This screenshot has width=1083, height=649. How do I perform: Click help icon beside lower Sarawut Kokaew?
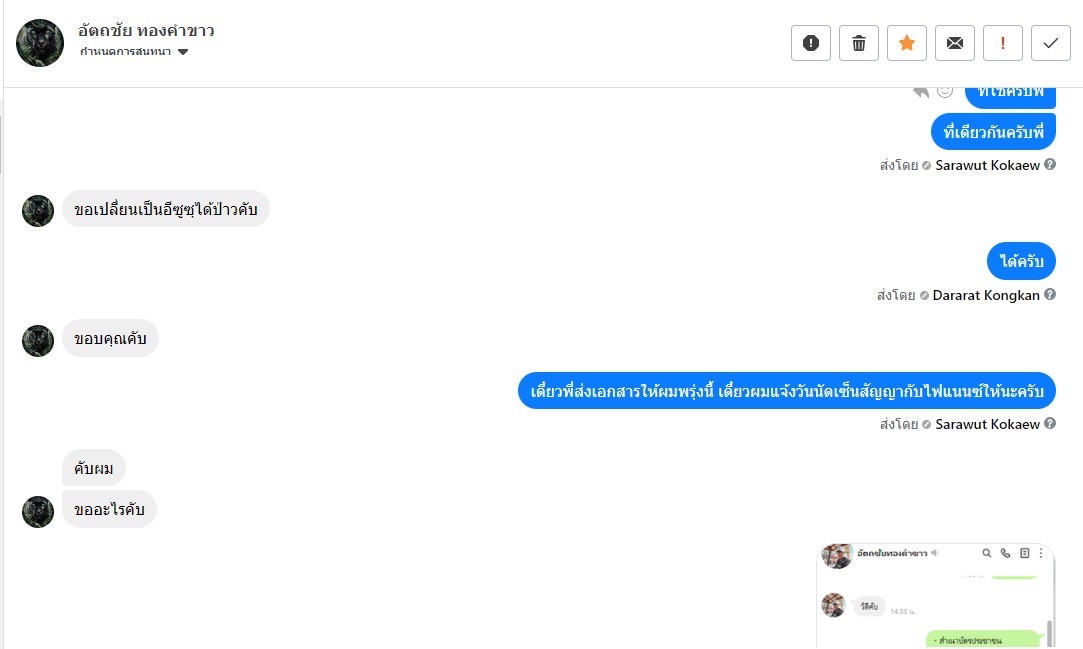coord(1050,423)
